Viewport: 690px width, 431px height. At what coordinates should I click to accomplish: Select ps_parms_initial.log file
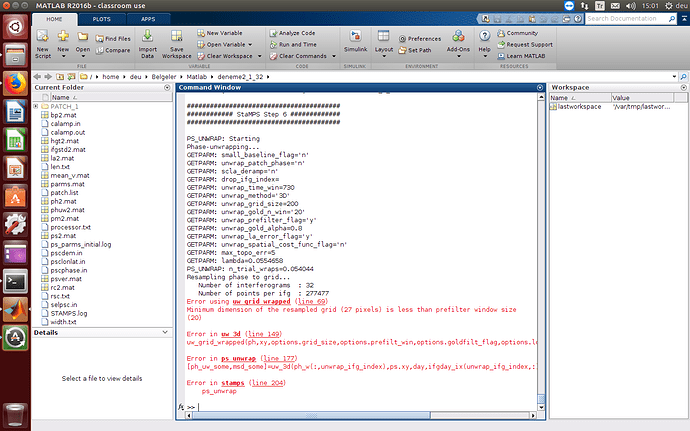pyautogui.click(x=81, y=244)
